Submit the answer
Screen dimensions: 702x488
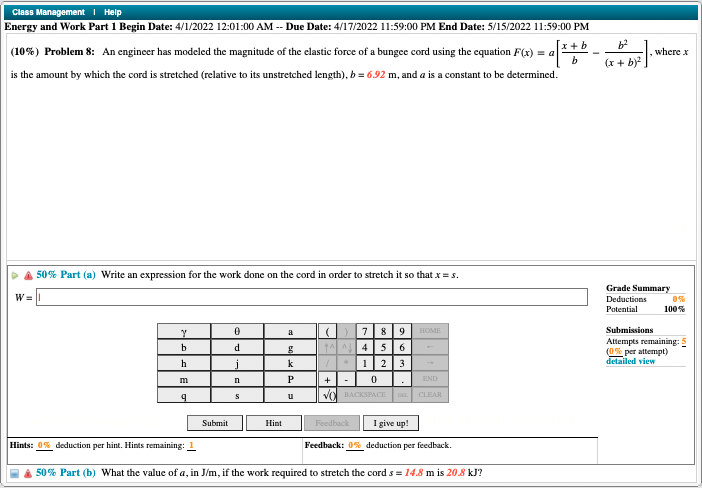click(x=215, y=423)
